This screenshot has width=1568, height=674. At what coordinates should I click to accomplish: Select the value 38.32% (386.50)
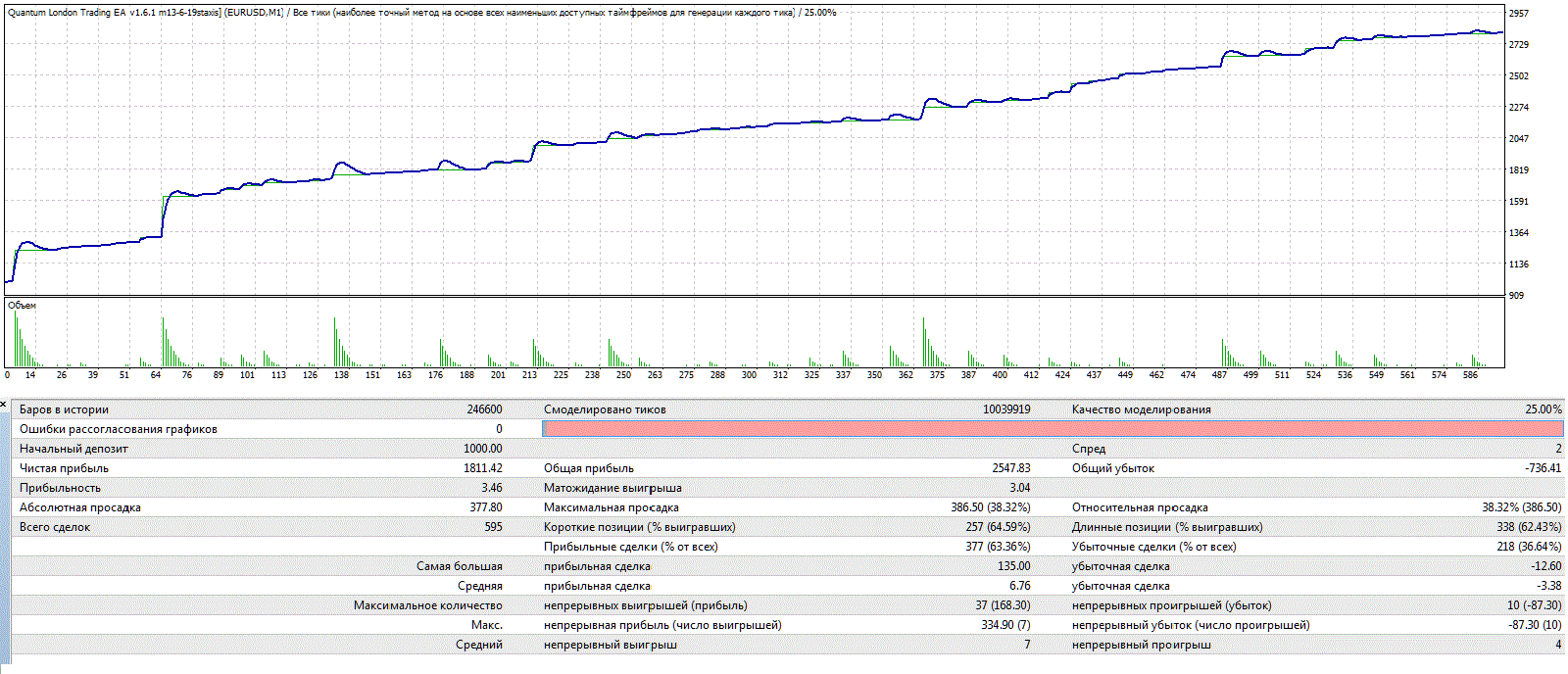1522,507
